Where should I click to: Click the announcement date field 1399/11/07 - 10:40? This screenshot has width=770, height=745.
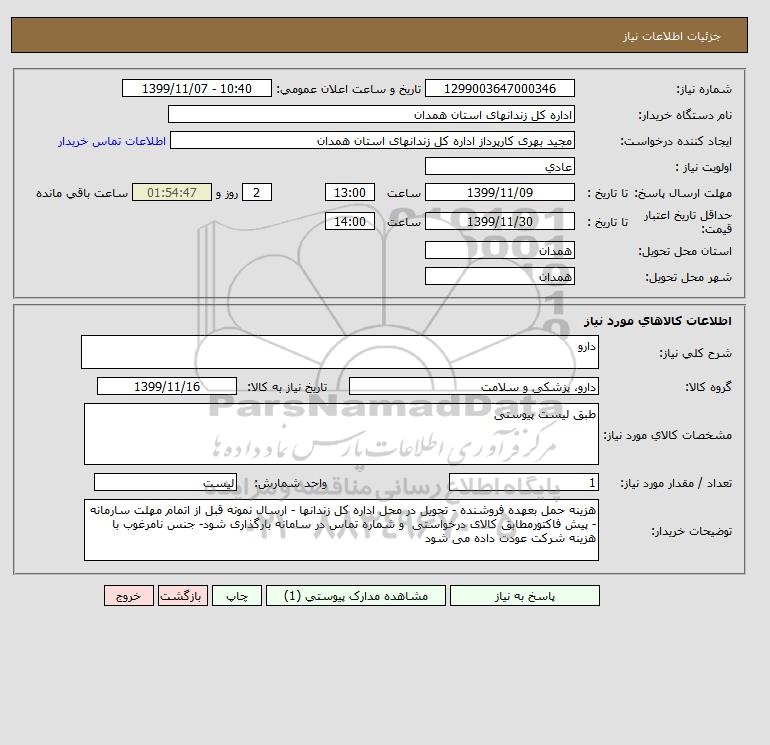[196, 88]
